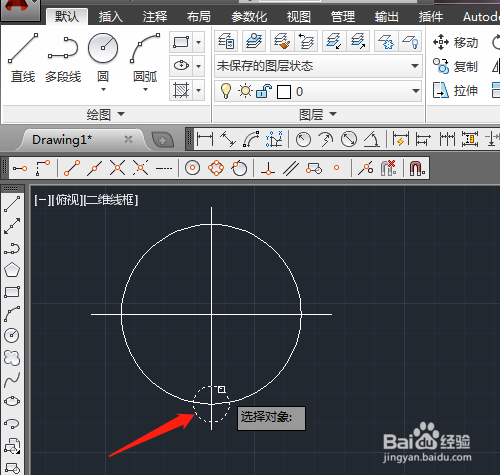The width and height of the screenshot is (500, 475).
Task: Expand the 绘图 panel arrow
Action: point(121,114)
